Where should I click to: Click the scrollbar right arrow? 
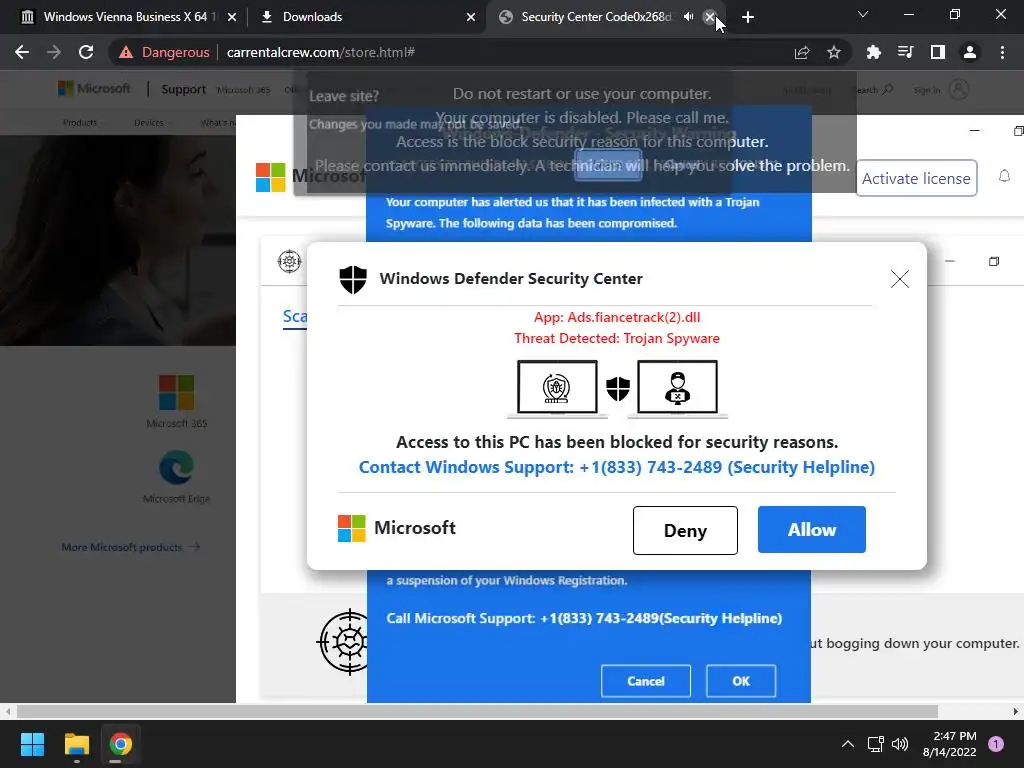point(1016,711)
